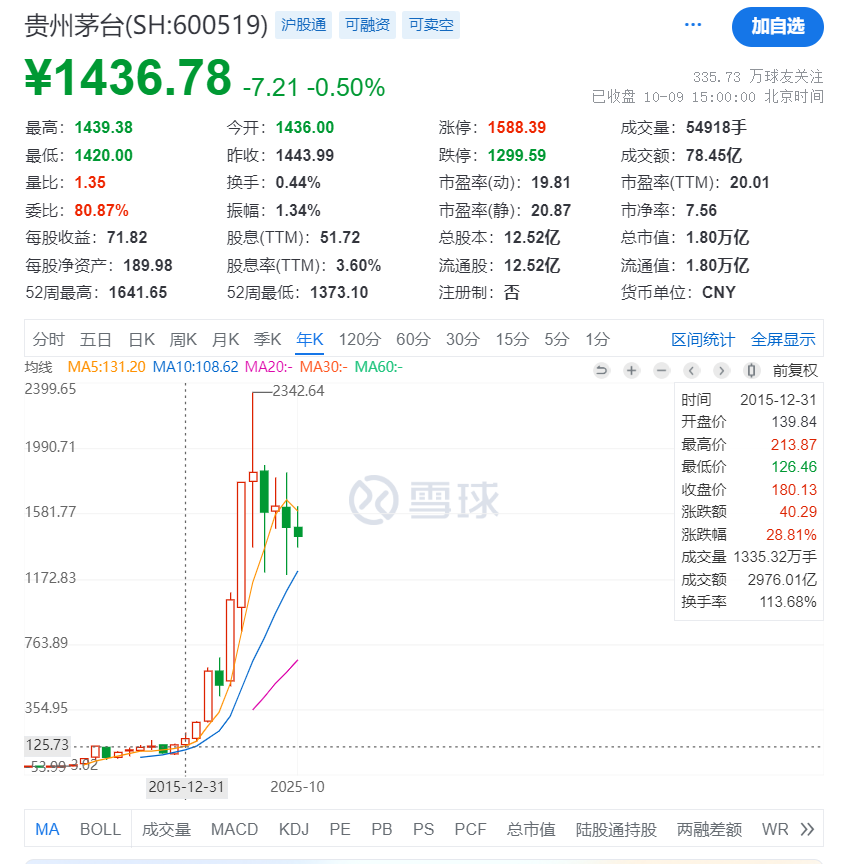Click the 加自选 button
Image resolution: width=844 pixels, height=864 pixels.
click(x=777, y=26)
